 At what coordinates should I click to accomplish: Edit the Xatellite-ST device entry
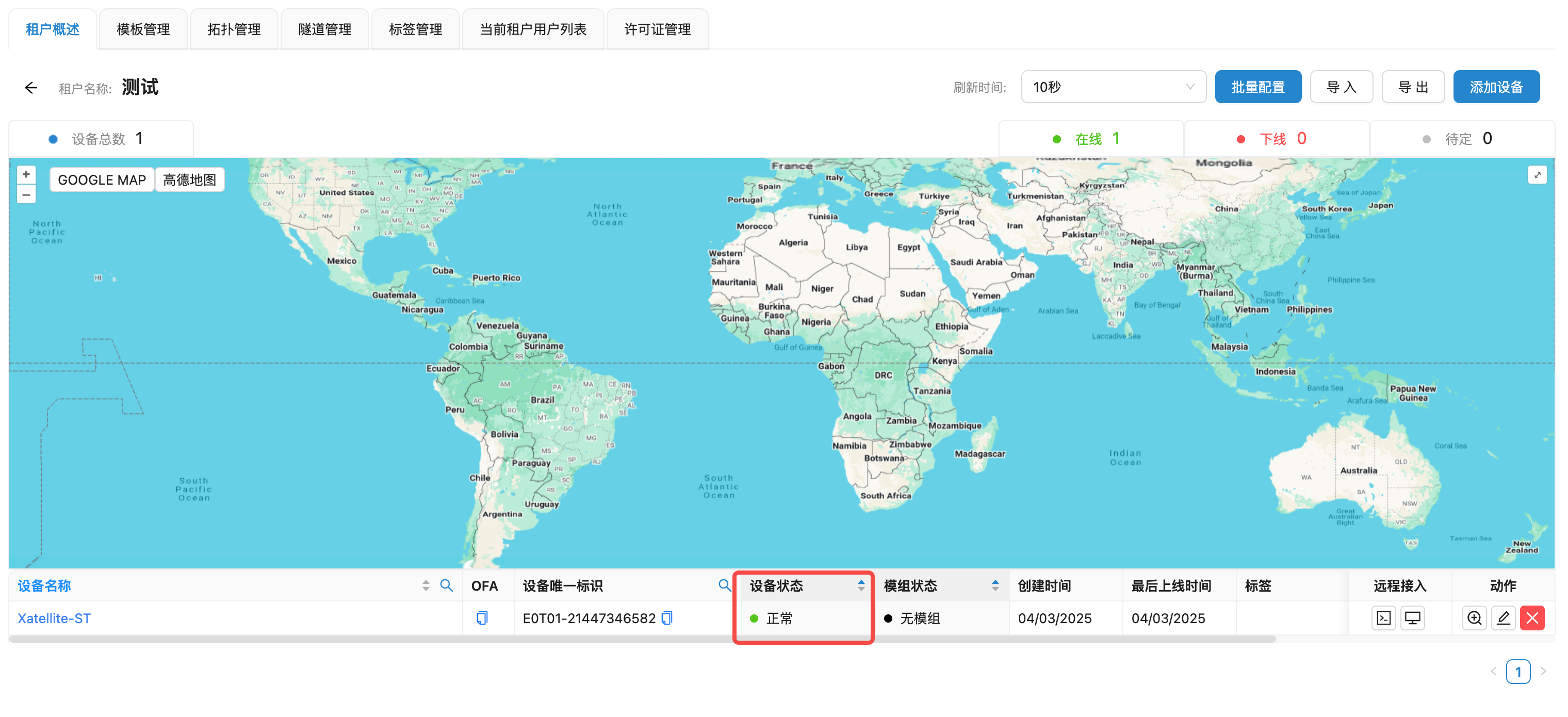(x=1503, y=618)
